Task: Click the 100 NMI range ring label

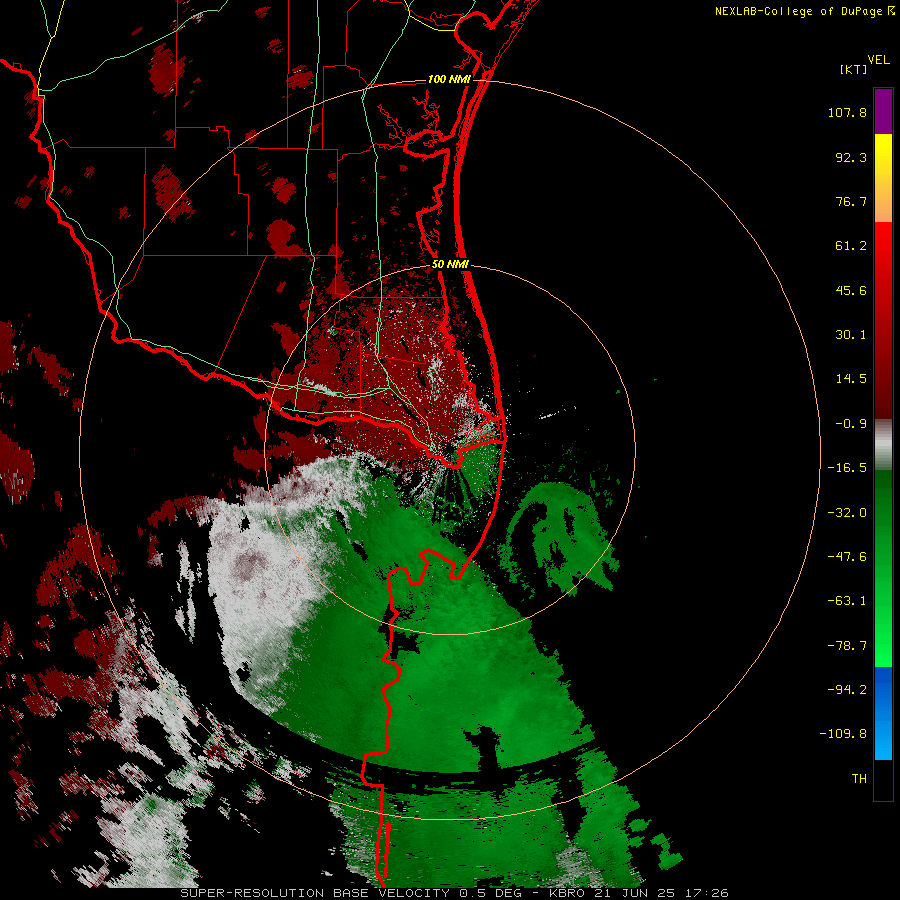Action: point(449,79)
